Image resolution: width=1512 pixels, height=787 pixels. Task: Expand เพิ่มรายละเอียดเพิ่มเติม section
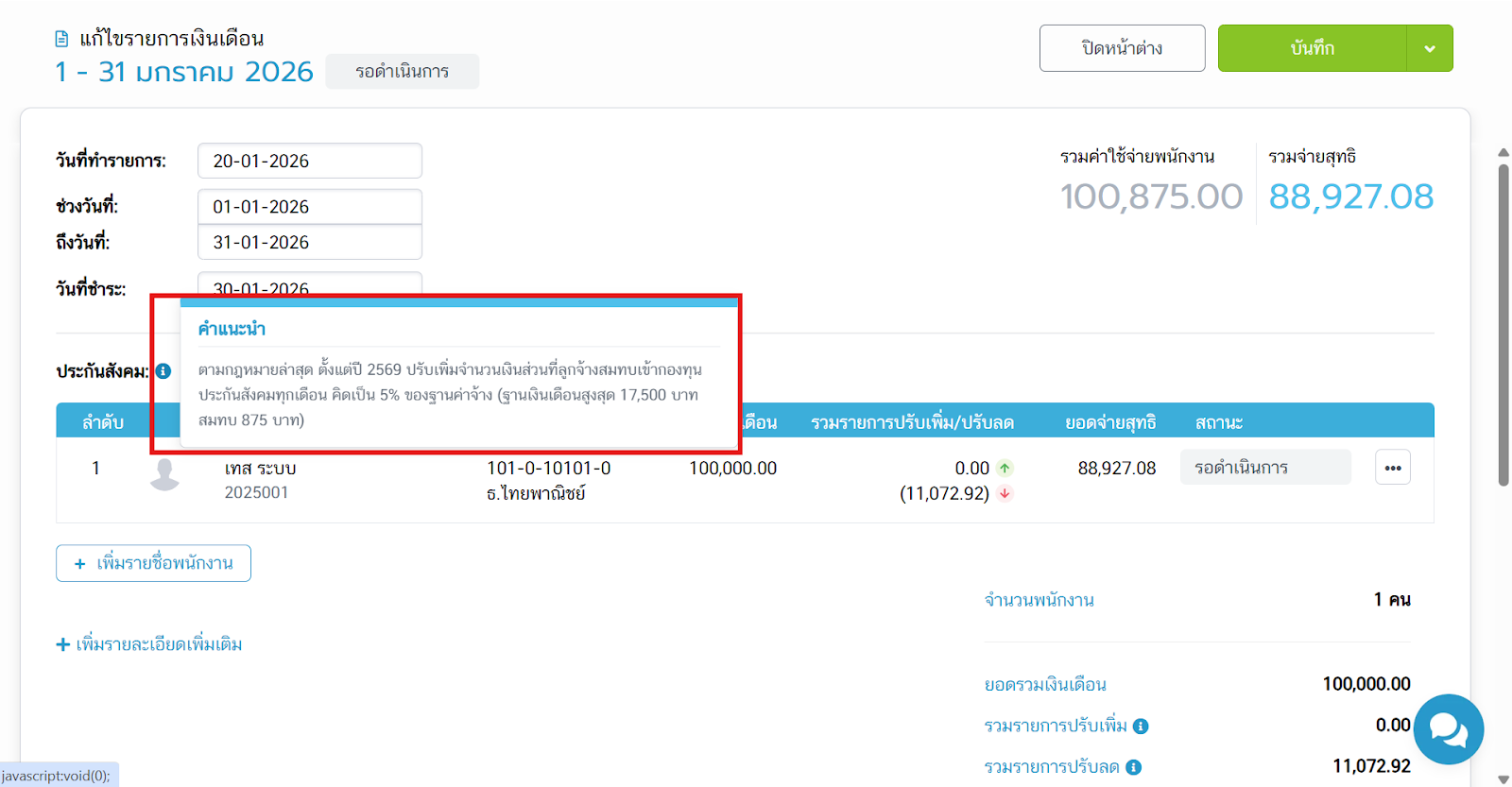click(149, 644)
